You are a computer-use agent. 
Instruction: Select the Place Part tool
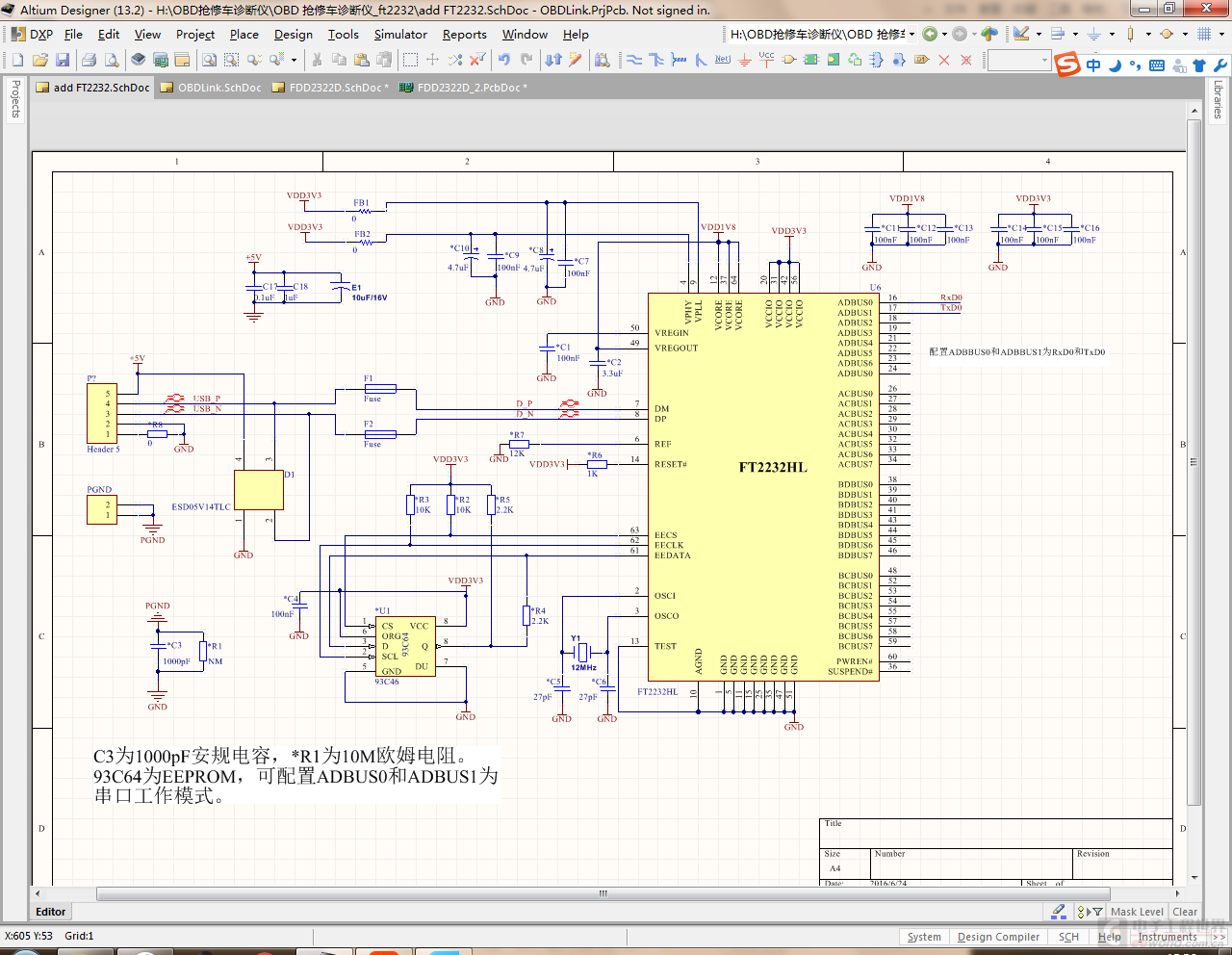(x=789, y=60)
